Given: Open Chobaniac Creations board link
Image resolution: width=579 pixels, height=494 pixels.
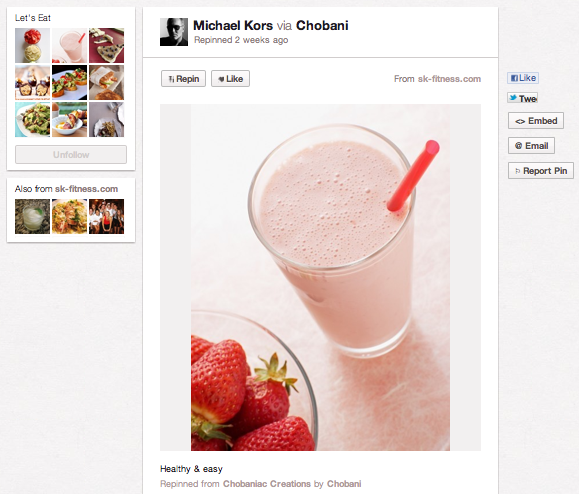Looking at the screenshot, I should [x=267, y=484].
